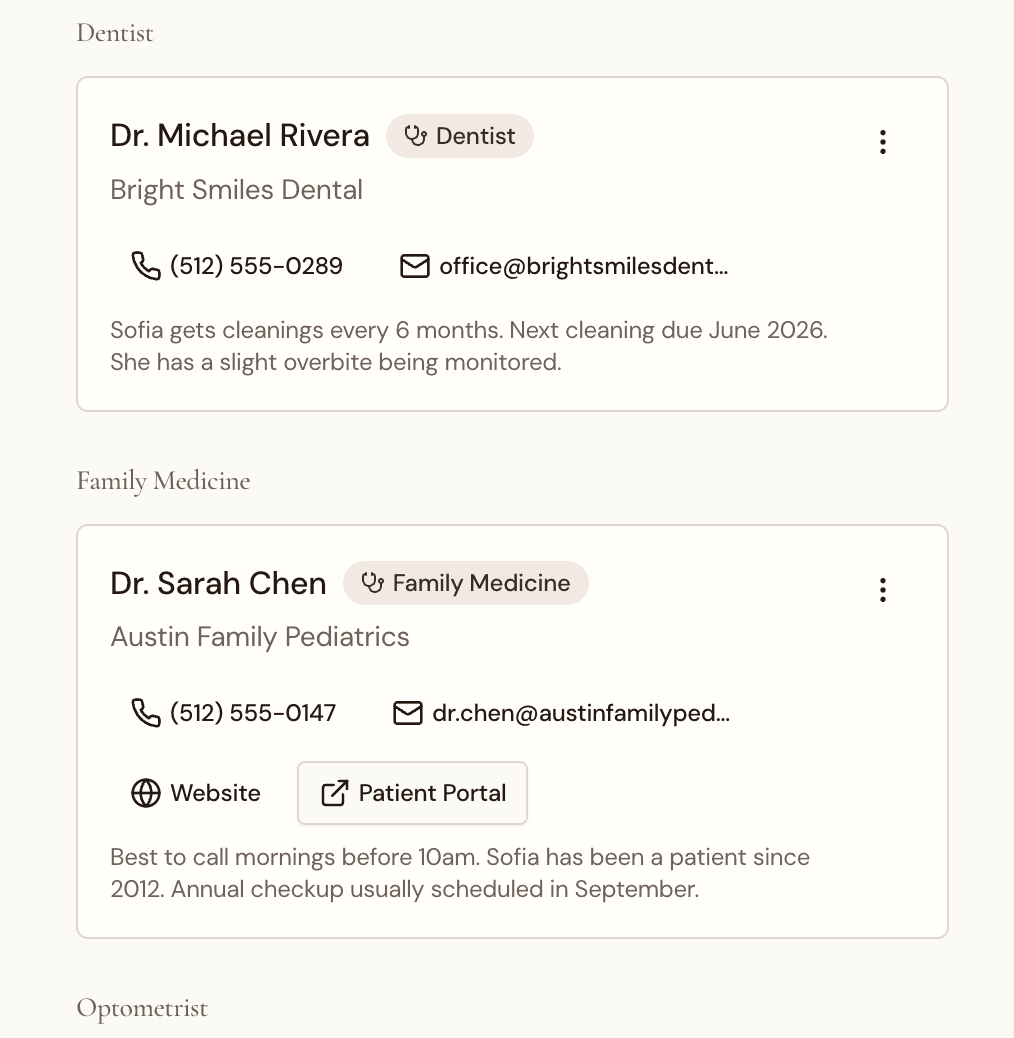Click the Dentist specialty badge
The height and width of the screenshot is (1038, 1014).
click(460, 136)
